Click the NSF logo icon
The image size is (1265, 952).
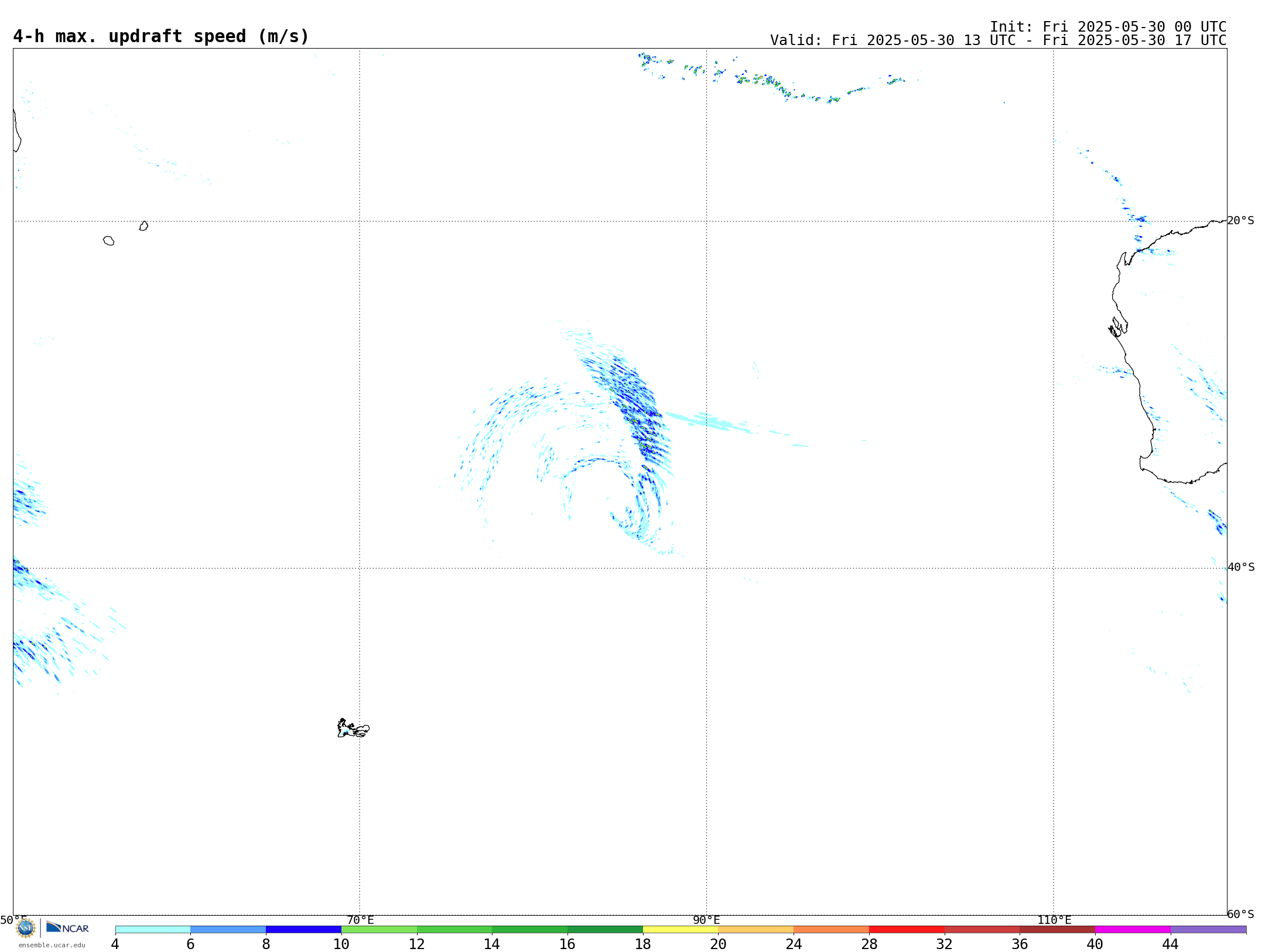tap(26, 928)
